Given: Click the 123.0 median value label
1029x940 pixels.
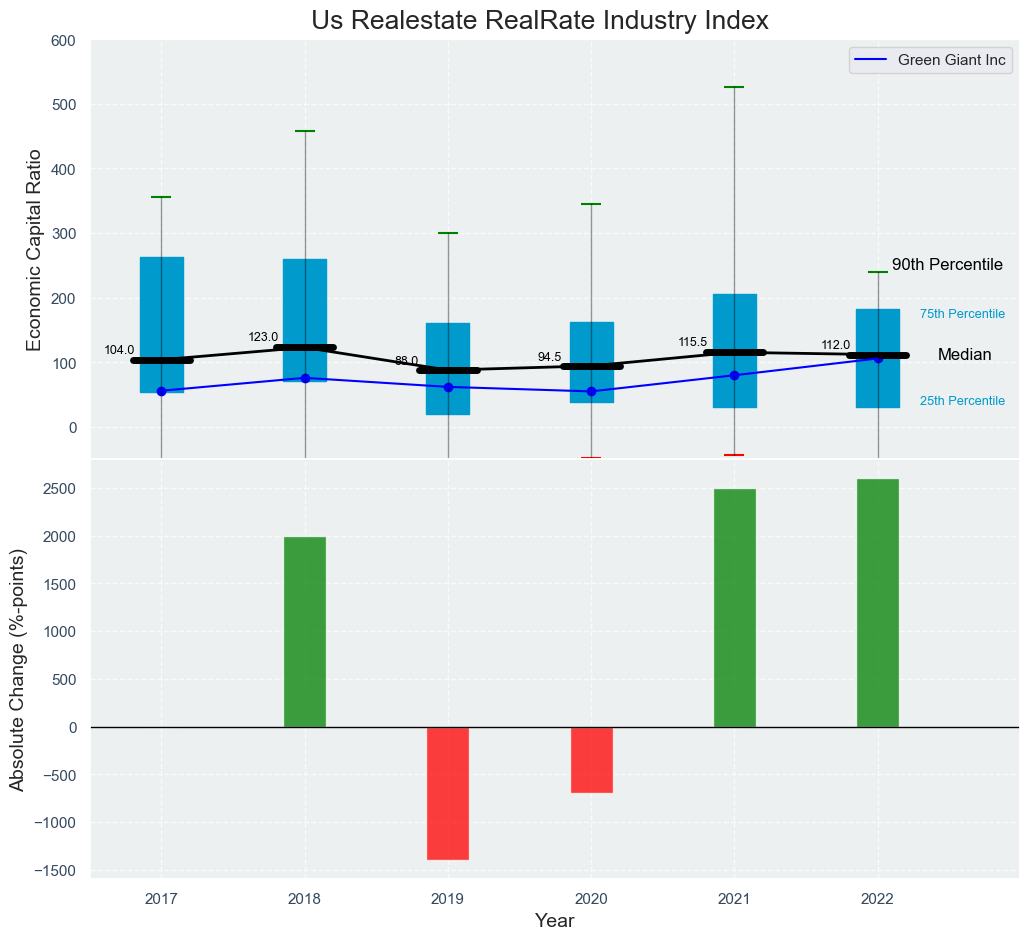Looking at the screenshot, I should pos(263,338).
